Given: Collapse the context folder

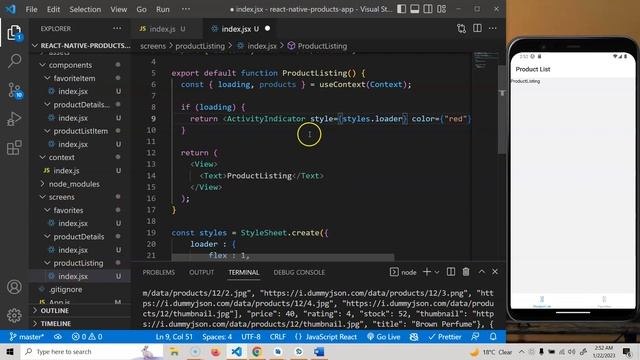Looking at the screenshot, I should tap(80, 157).
